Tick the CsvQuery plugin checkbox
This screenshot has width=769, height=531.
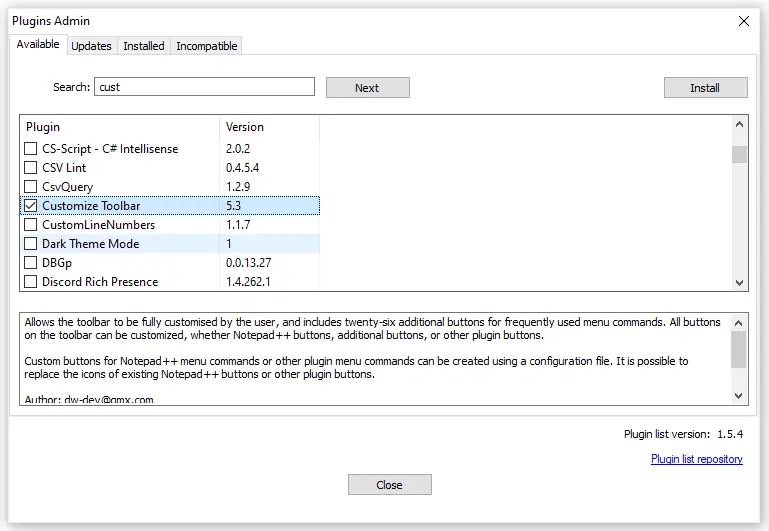30,187
